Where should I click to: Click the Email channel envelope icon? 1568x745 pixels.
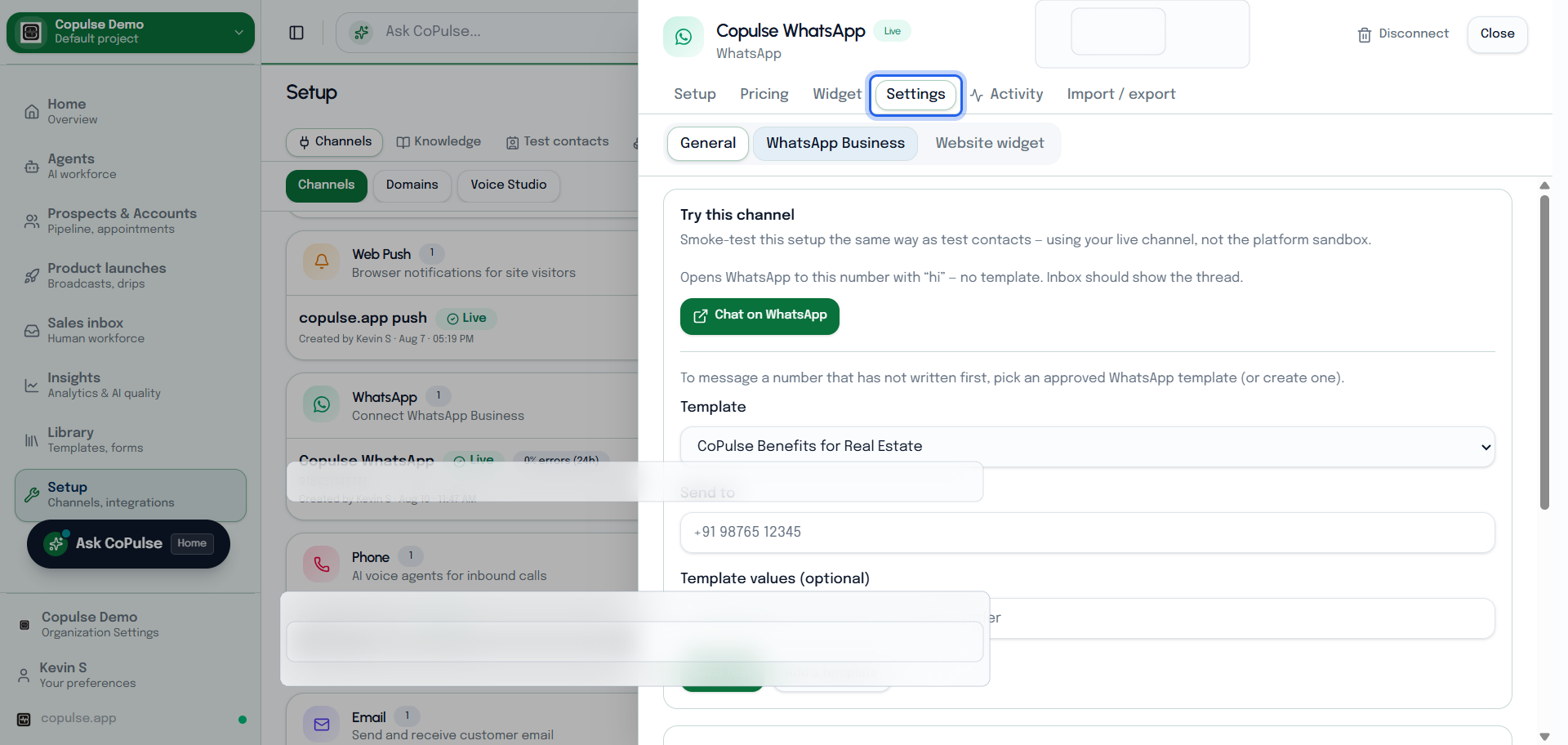pos(322,725)
